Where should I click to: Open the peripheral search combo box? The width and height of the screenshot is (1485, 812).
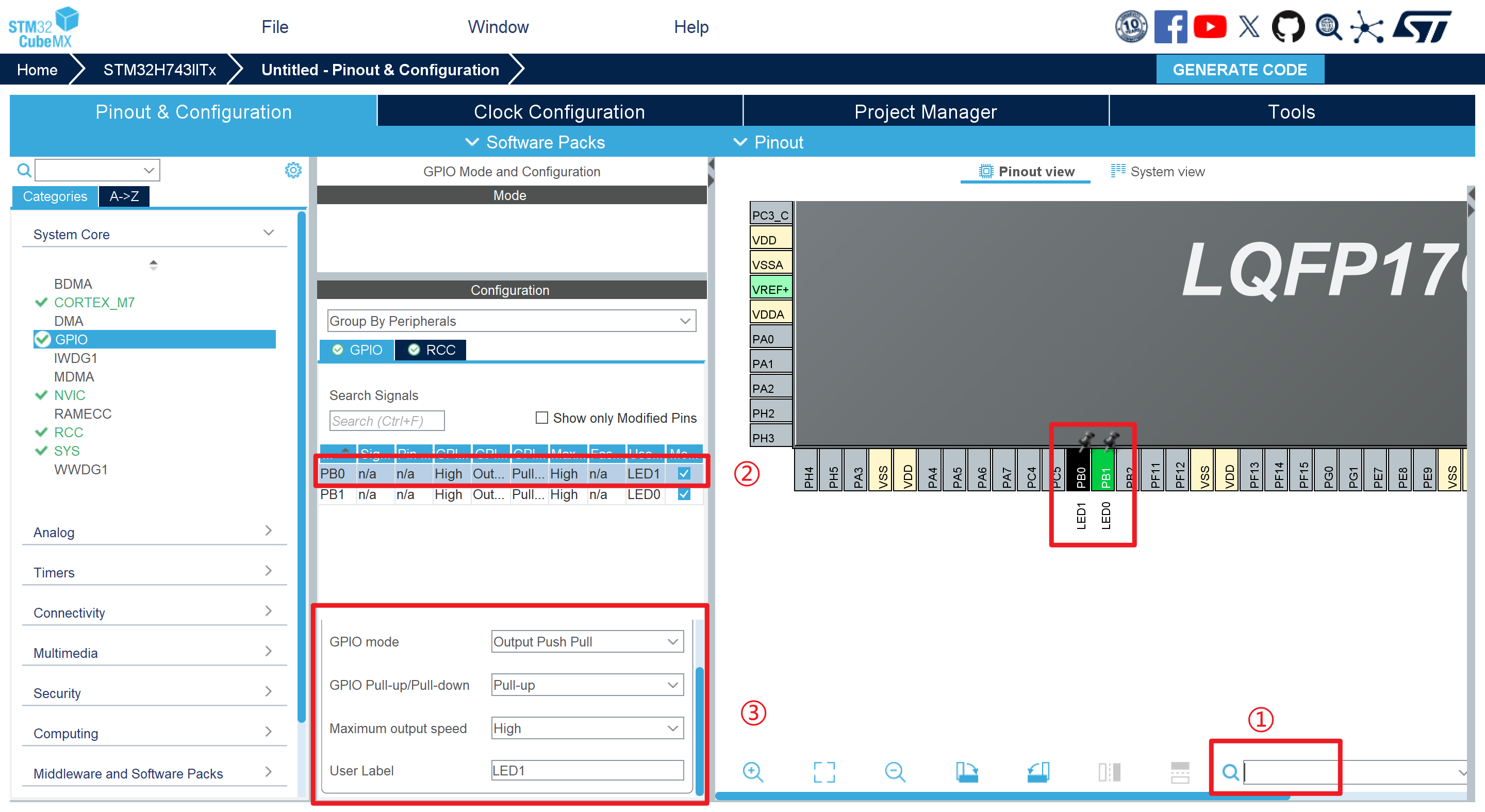(x=97, y=170)
